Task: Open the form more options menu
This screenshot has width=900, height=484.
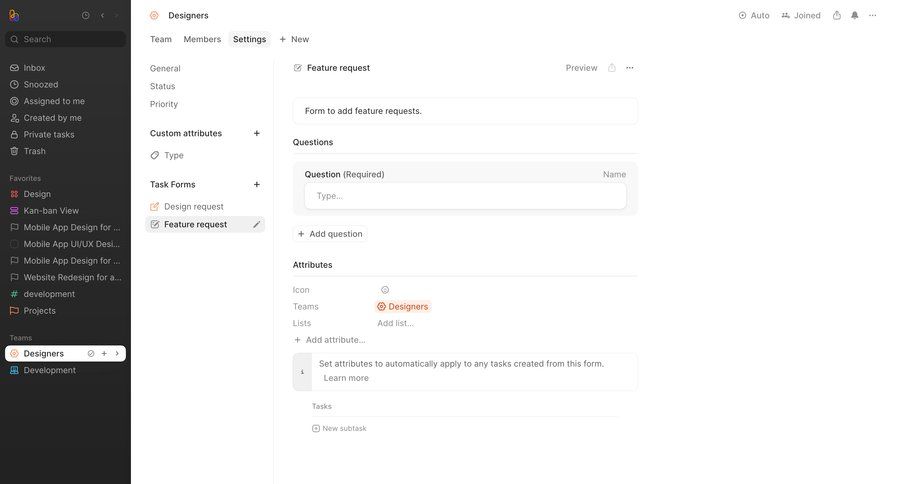Action: click(630, 68)
